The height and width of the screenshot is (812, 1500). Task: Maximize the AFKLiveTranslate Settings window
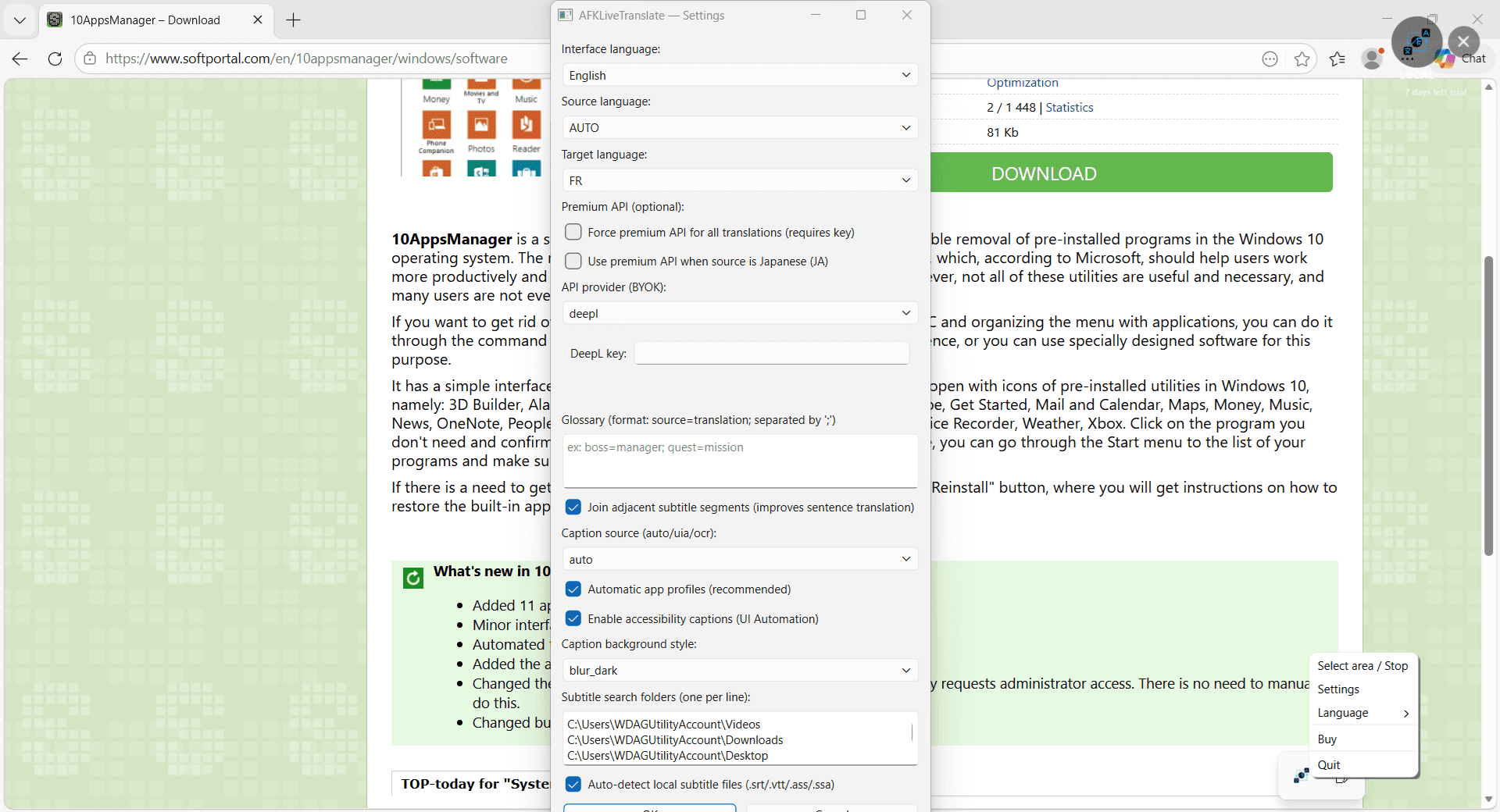[861, 15]
